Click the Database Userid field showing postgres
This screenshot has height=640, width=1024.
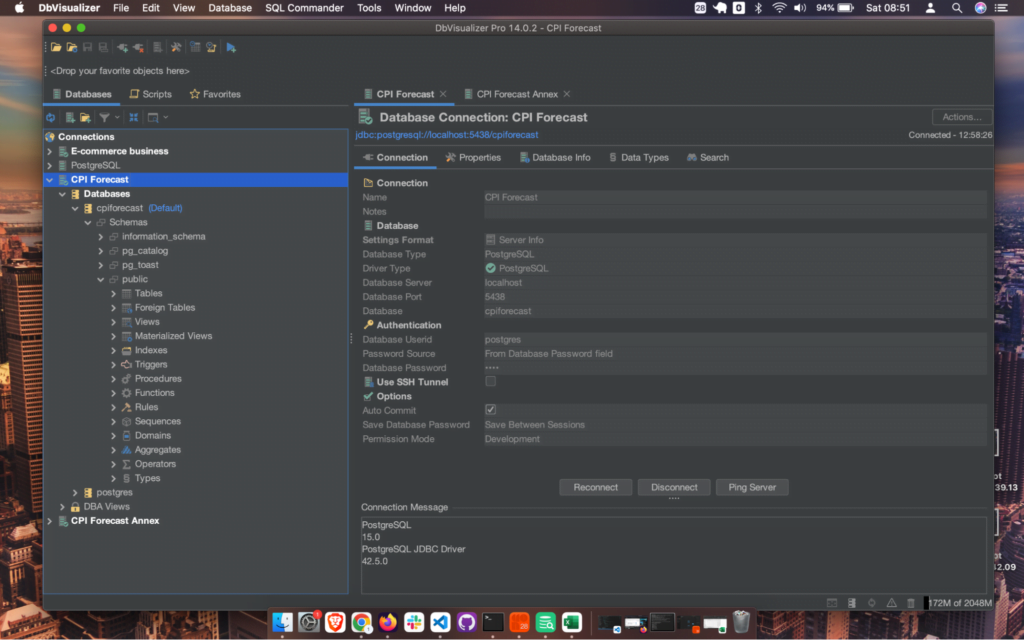click(735, 340)
